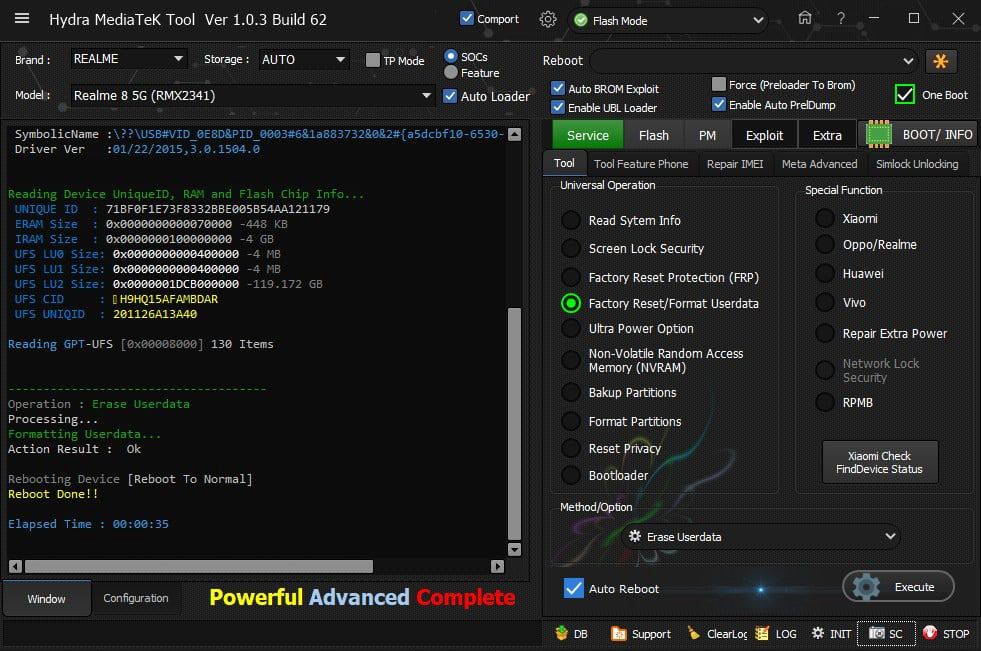Click the orange asterisk reboot icon
Viewport: 981px width, 651px height.
(940, 61)
